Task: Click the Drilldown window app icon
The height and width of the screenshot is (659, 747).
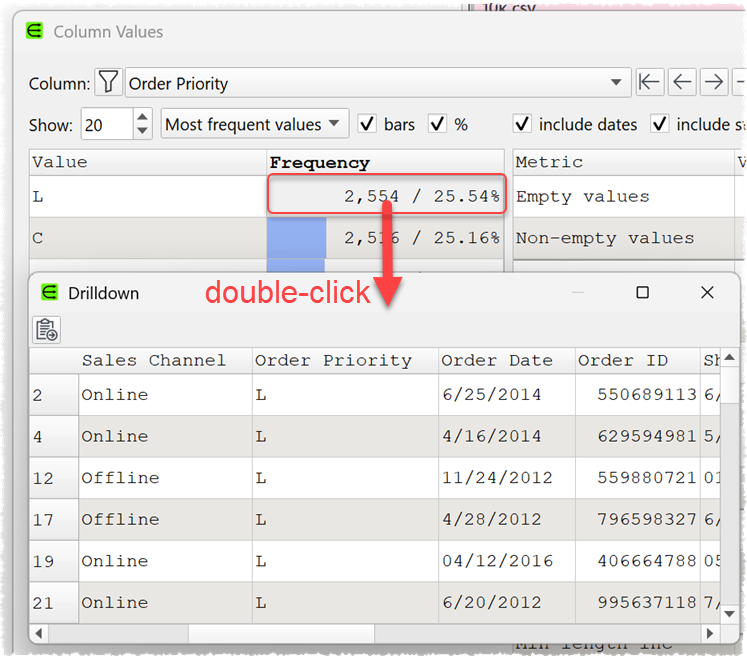Action: click(50, 292)
